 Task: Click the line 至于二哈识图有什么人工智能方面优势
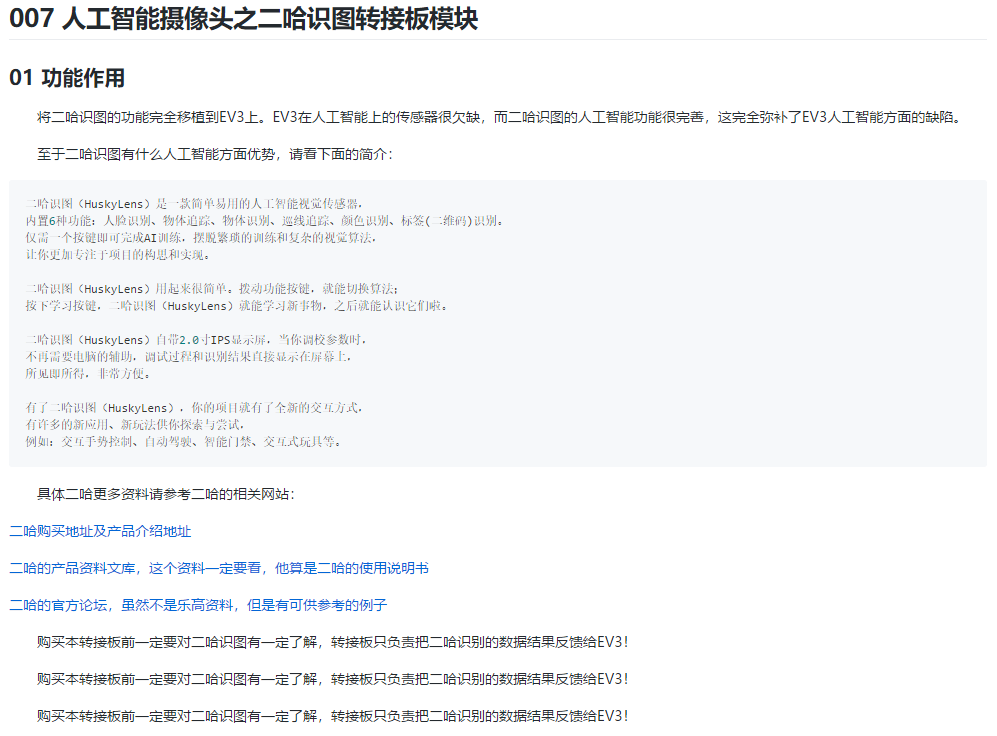[x=215, y=154]
